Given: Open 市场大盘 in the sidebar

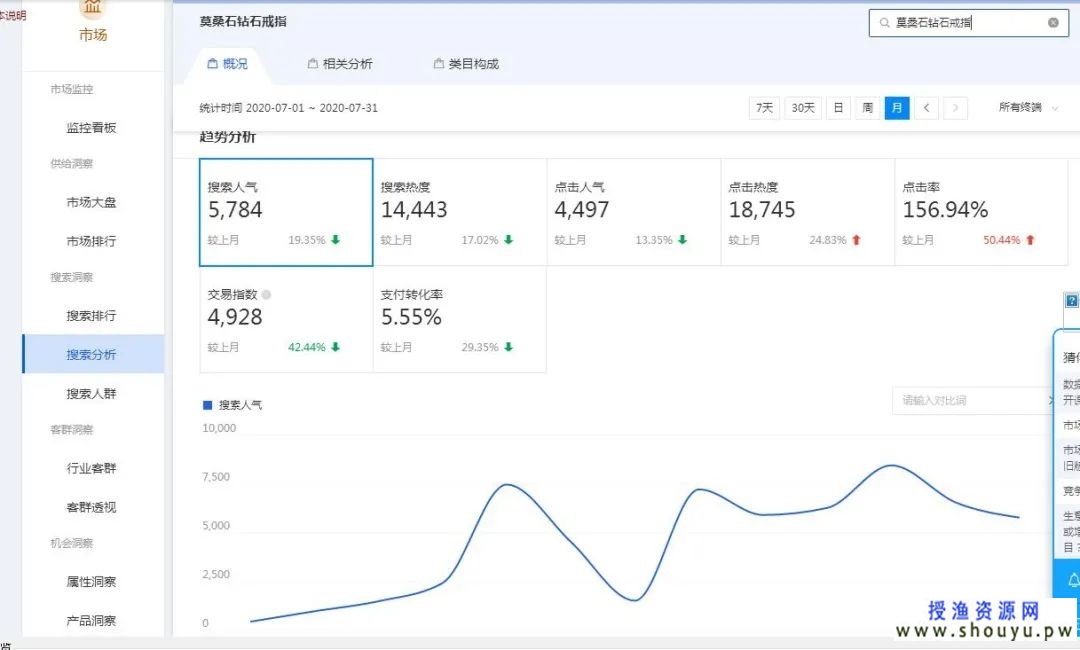Looking at the screenshot, I should click(x=91, y=202).
